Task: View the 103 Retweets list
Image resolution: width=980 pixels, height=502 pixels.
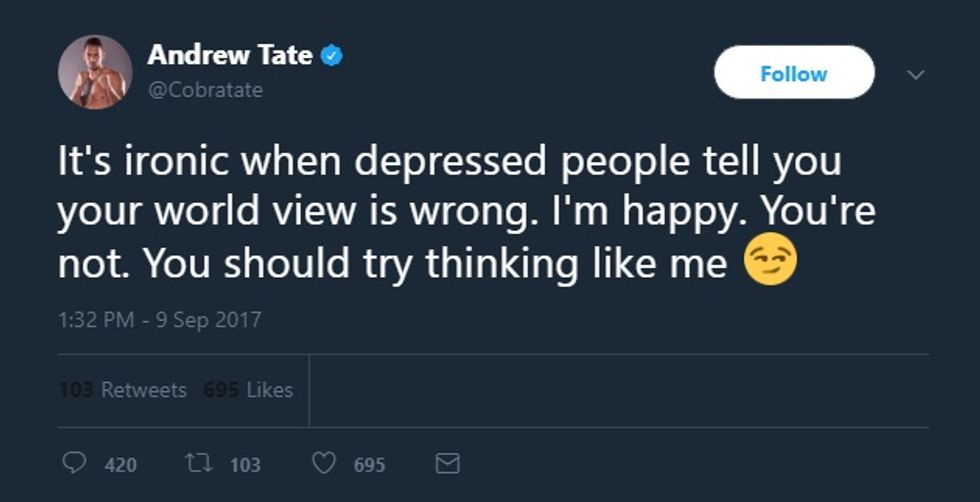Action: point(123,390)
